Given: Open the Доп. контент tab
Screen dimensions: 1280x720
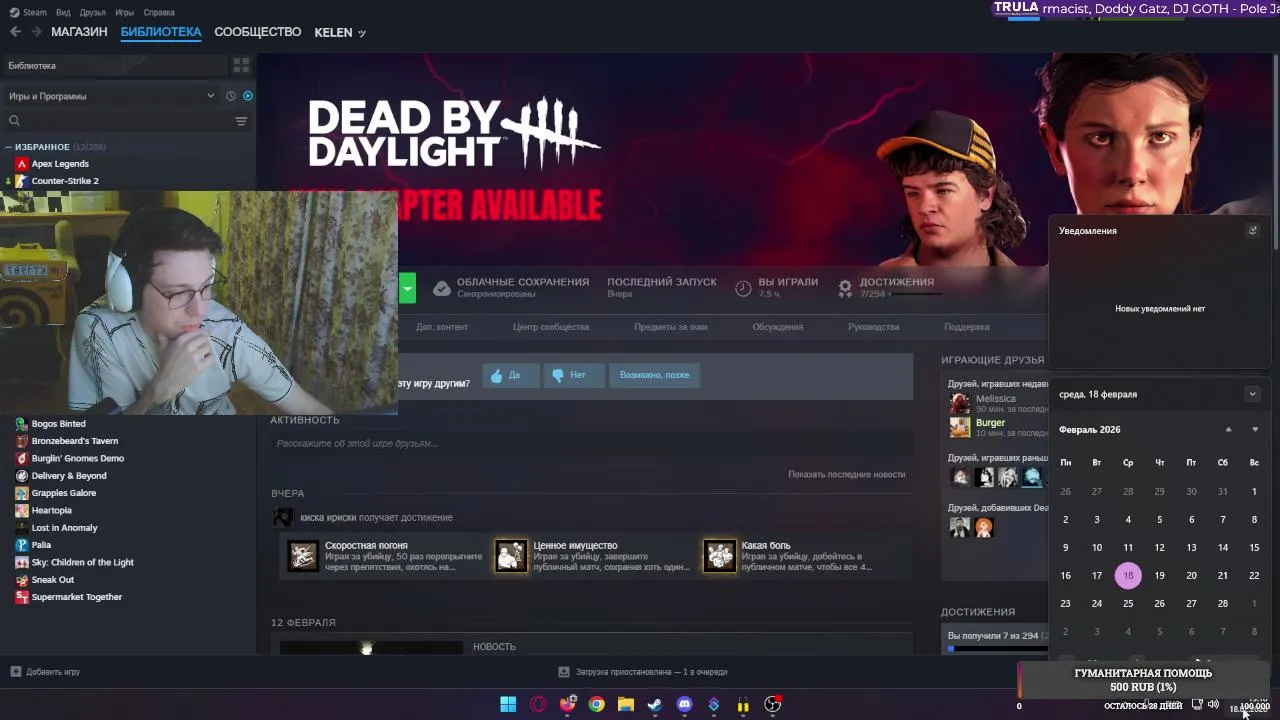Looking at the screenshot, I should coord(442,327).
